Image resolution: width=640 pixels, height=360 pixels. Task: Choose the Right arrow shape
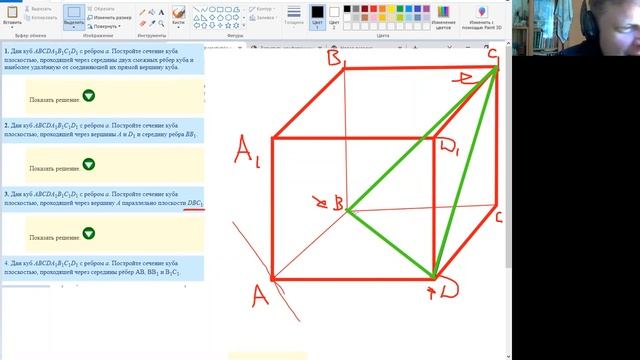[236, 18]
